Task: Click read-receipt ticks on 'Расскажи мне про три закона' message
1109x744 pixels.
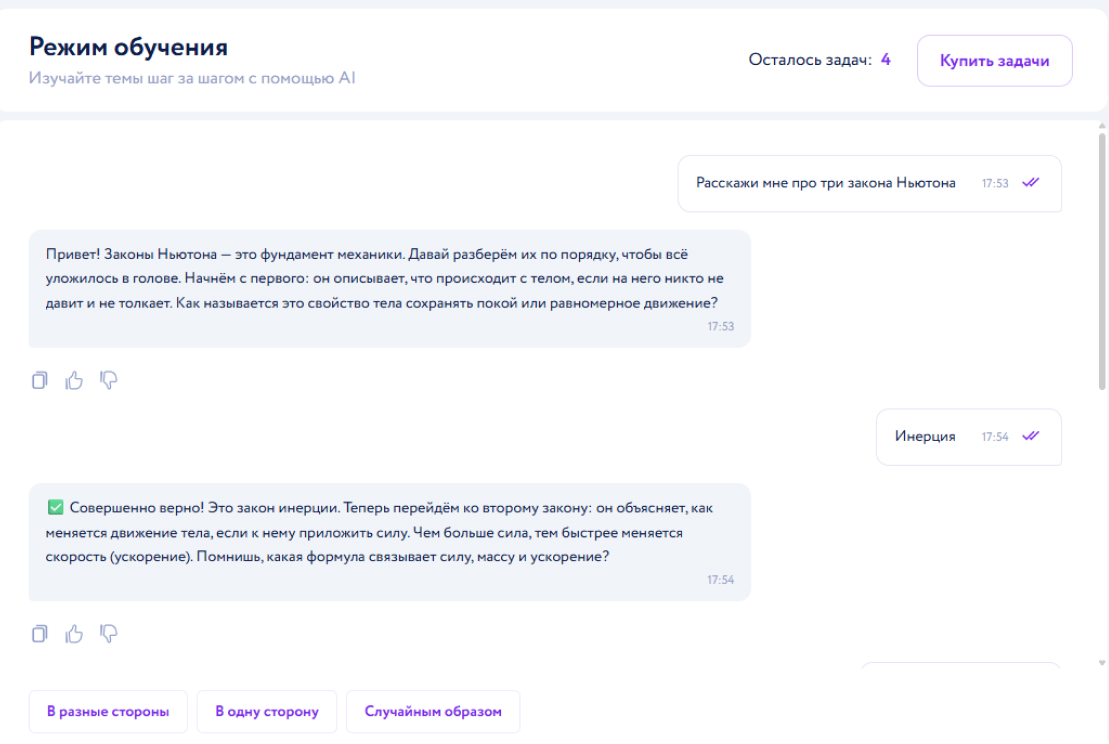Action: [x=1030, y=182]
